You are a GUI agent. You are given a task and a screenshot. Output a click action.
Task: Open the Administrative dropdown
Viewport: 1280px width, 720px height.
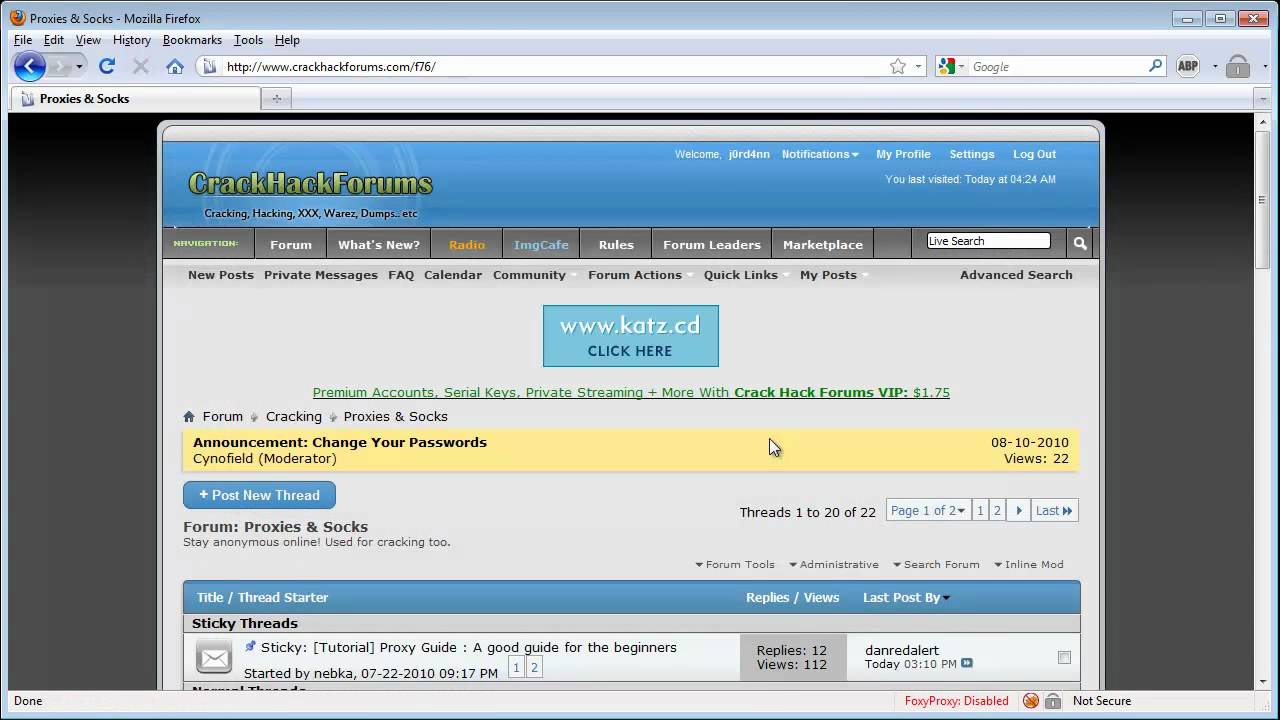click(834, 564)
